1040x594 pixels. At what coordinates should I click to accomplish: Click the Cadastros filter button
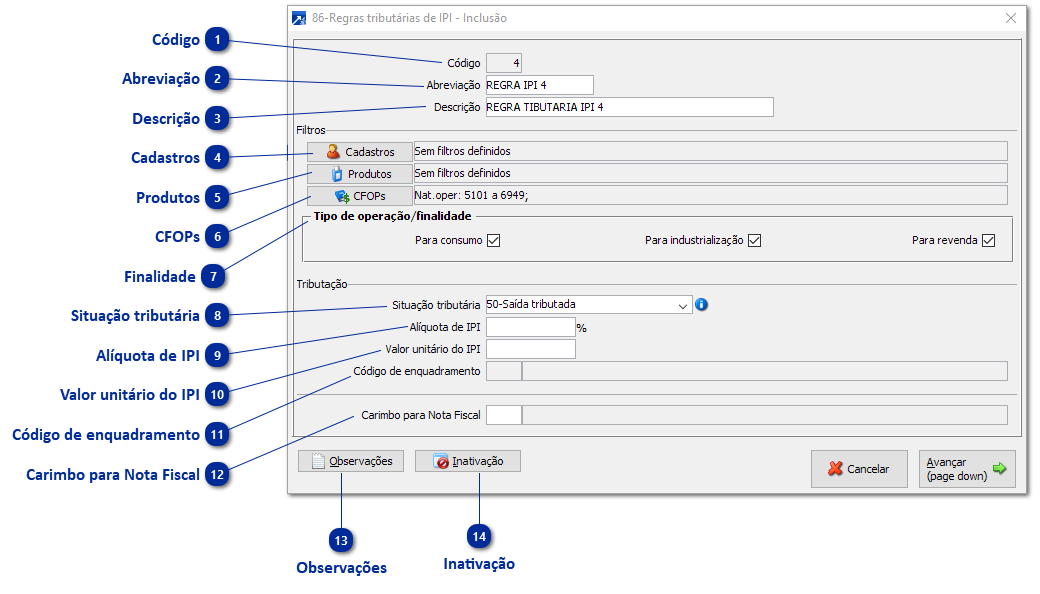(359, 152)
